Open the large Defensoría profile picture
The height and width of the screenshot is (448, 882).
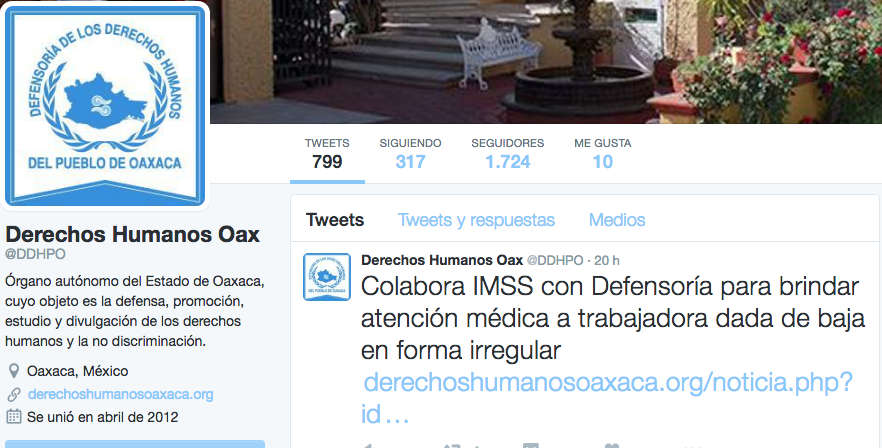click(105, 104)
